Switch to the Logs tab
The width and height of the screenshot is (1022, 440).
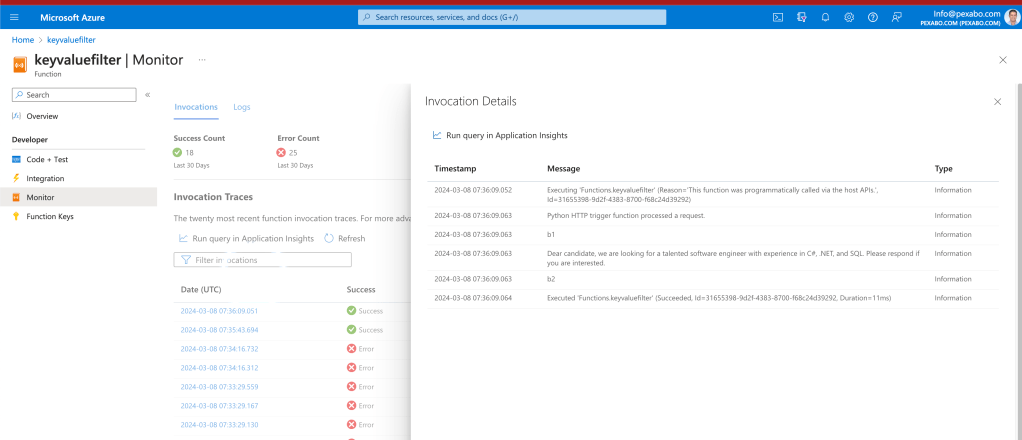[242, 107]
